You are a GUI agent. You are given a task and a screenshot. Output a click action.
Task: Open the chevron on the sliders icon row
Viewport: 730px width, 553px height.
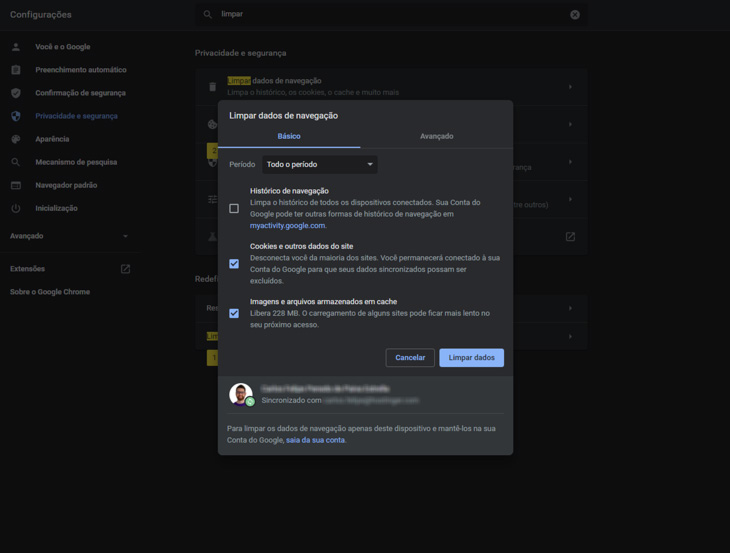570,199
